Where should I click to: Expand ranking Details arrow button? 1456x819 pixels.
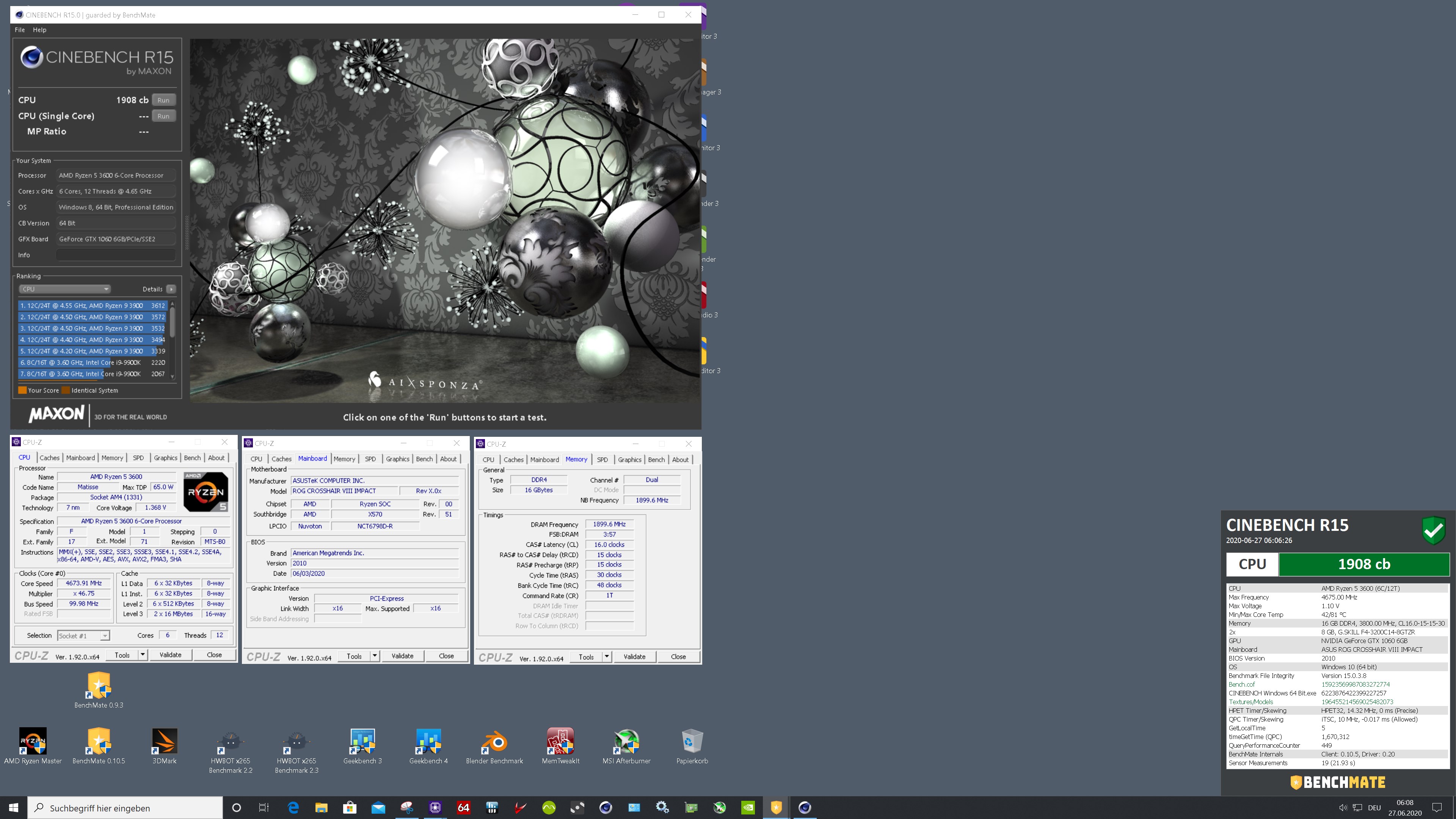pos(171,289)
